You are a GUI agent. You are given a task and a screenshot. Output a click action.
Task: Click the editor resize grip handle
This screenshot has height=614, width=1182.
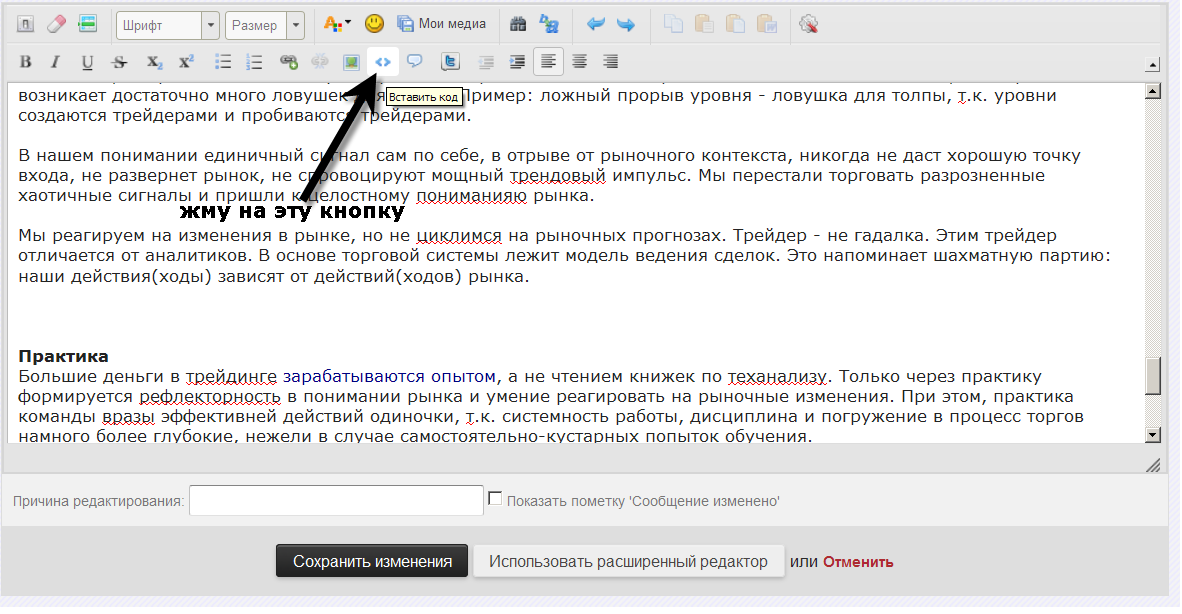(x=1153, y=465)
